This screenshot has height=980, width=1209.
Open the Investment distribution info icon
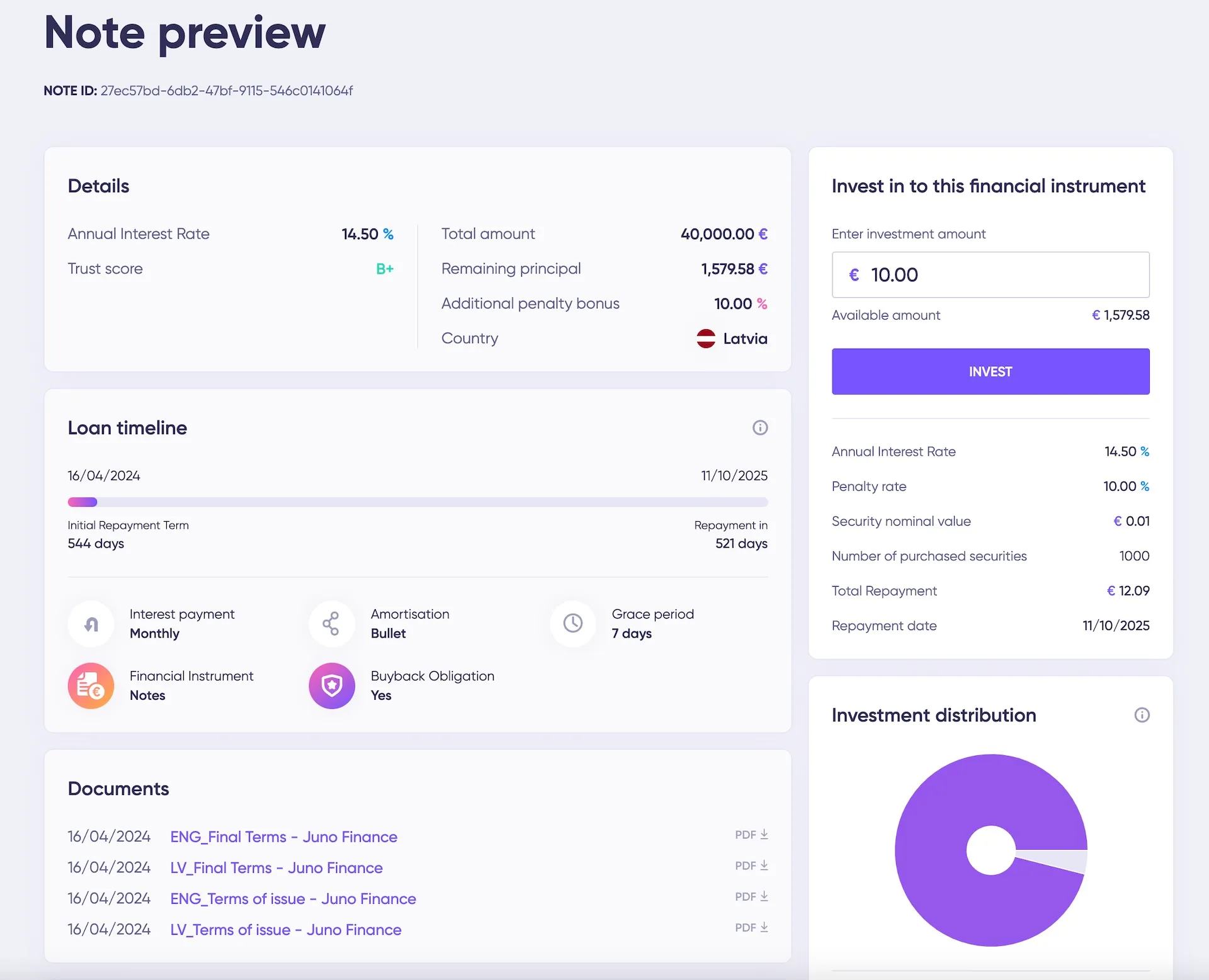[x=1142, y=715]
